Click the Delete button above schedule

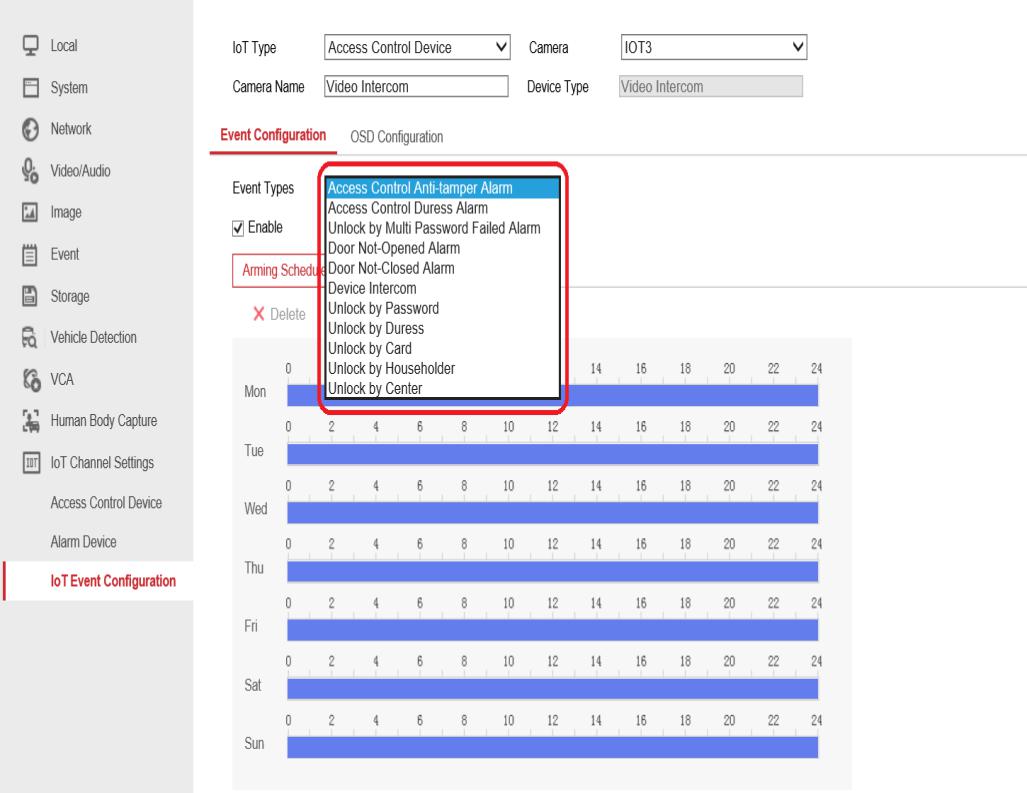click(x=279, y=314)
